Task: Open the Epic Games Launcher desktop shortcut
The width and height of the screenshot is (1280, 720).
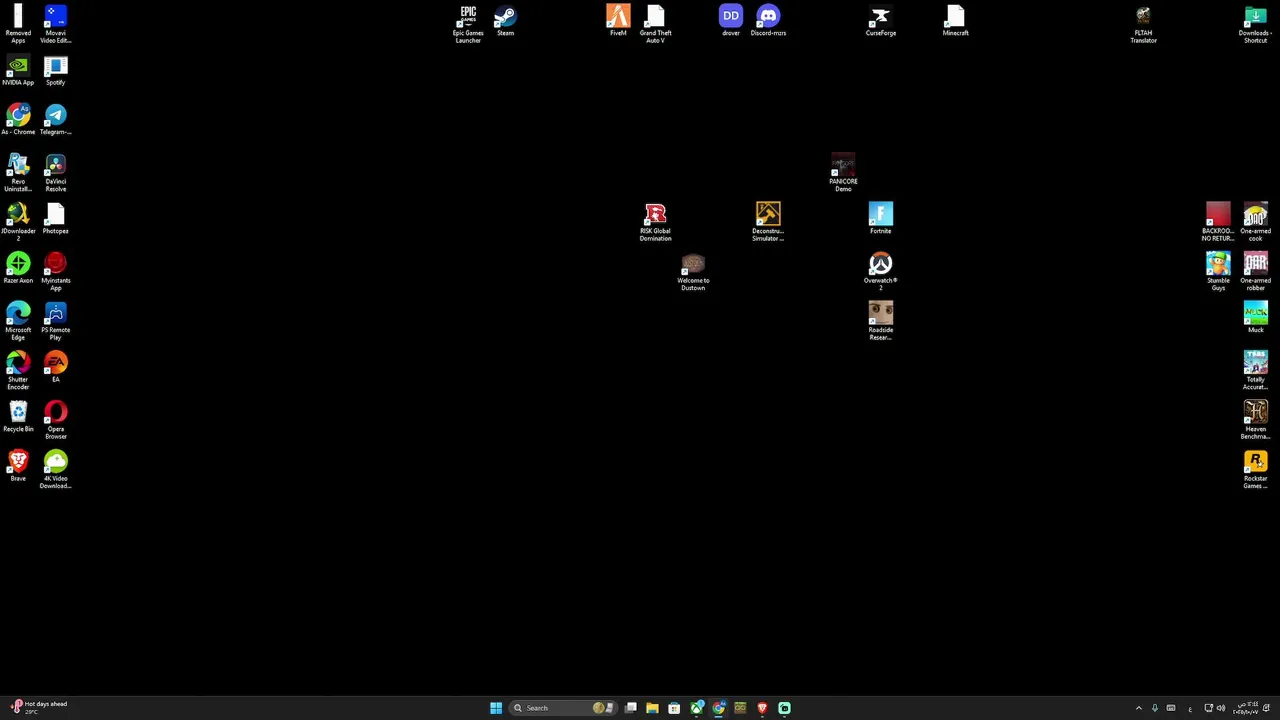Action: (468, 24)
